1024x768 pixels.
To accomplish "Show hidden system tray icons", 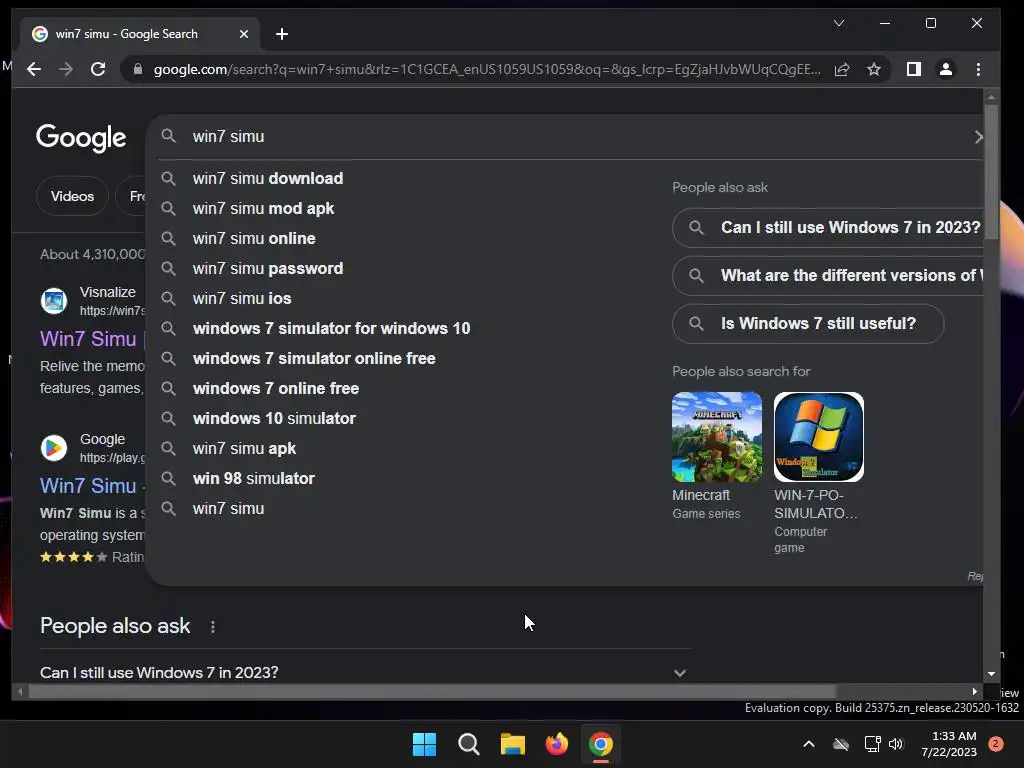I will coord(808,744).
